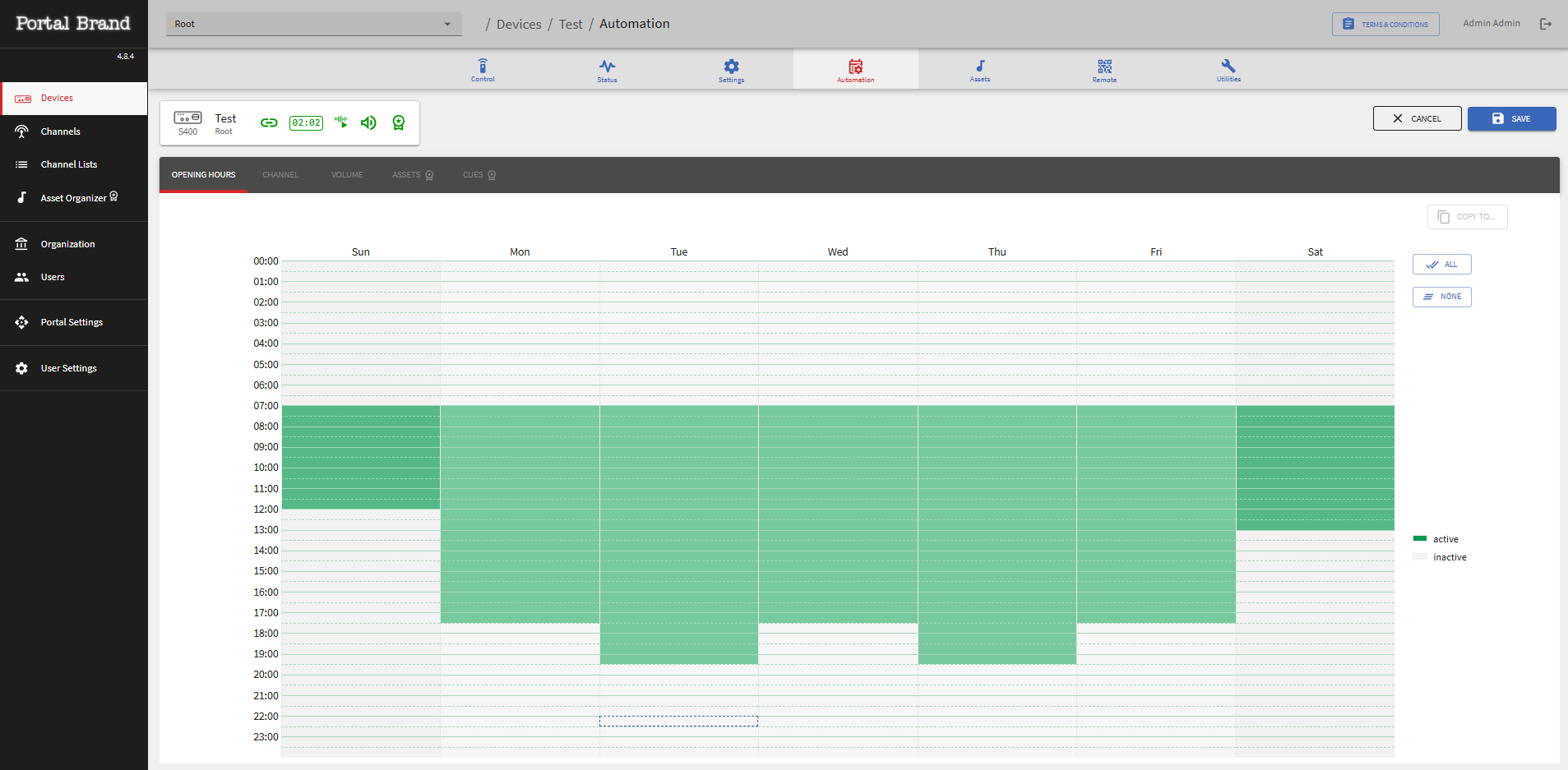Image resolution: width=1568 pixels, height=770 pixels.
Task: Click the green playback waveform icon
Action: click(341, 122)
